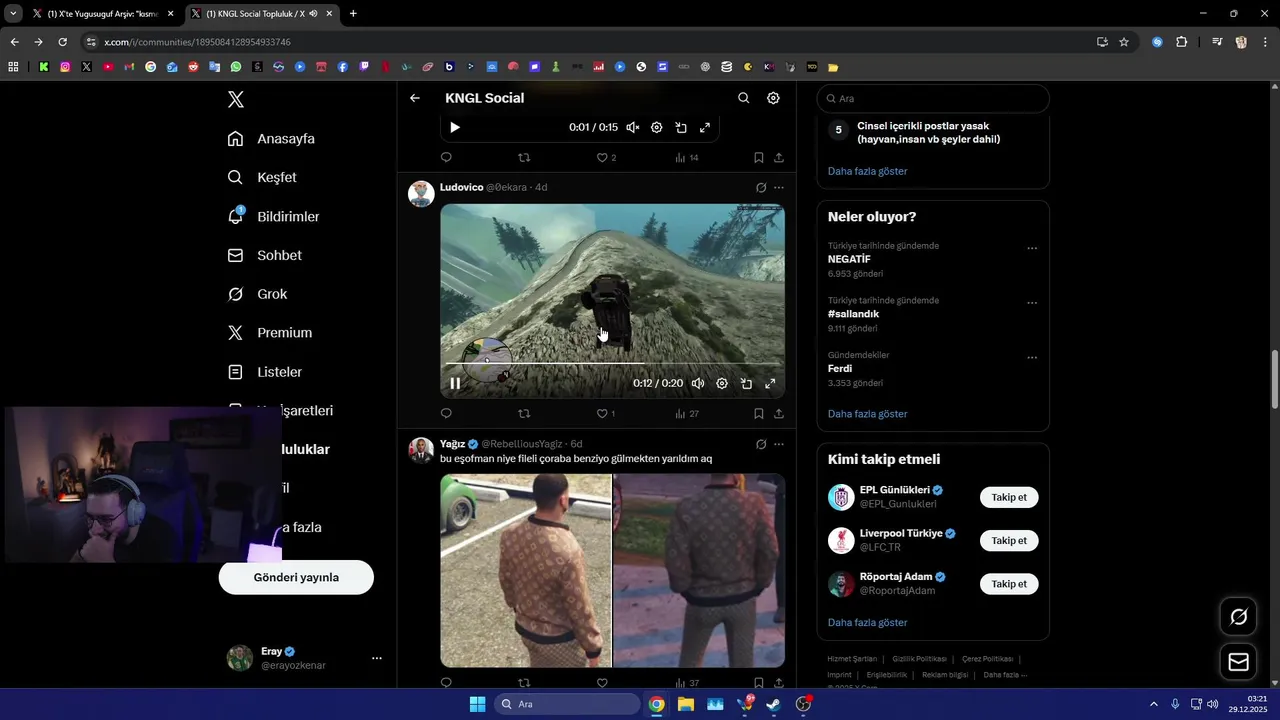Screen dimensions: 1280x720
Task: Open Grok explain on Ludovico's post
Action: [x=761, y=187]
